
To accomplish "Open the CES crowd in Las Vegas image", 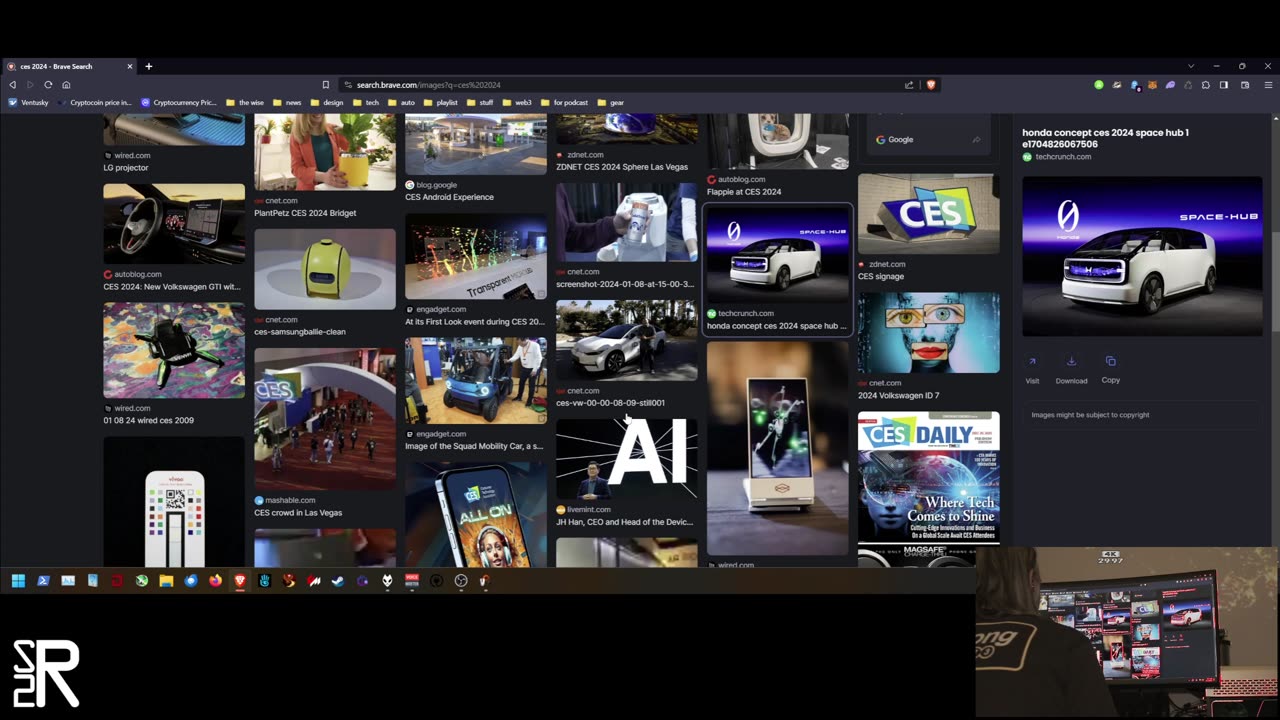I will 324,418.
